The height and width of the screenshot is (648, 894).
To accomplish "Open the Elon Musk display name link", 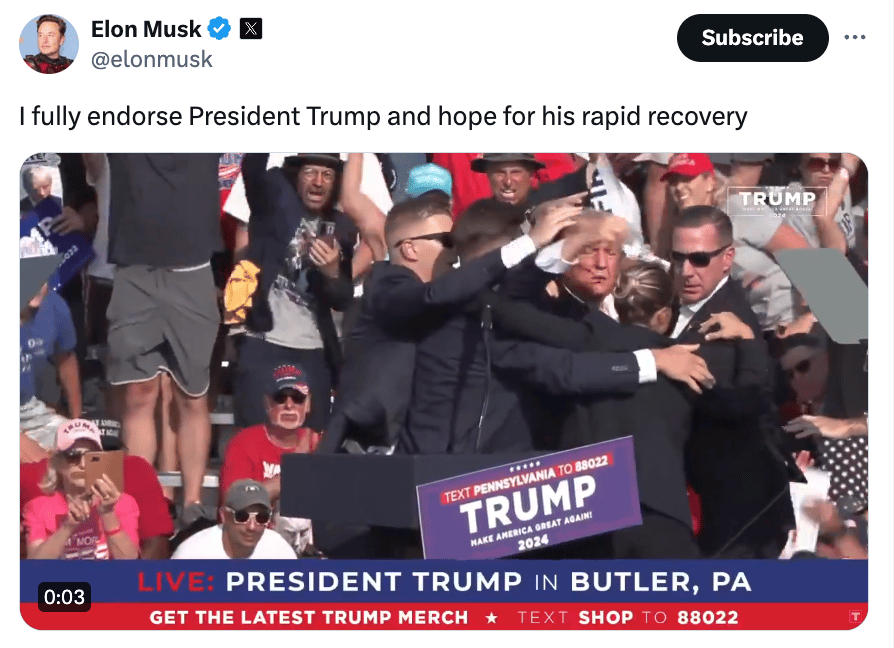I will pos(146,29).
